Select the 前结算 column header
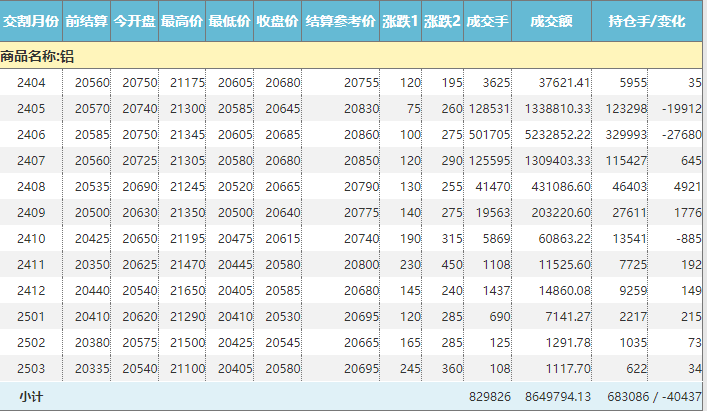The width and height of the screenshot is (707, 411). click(x=86, y=21)
